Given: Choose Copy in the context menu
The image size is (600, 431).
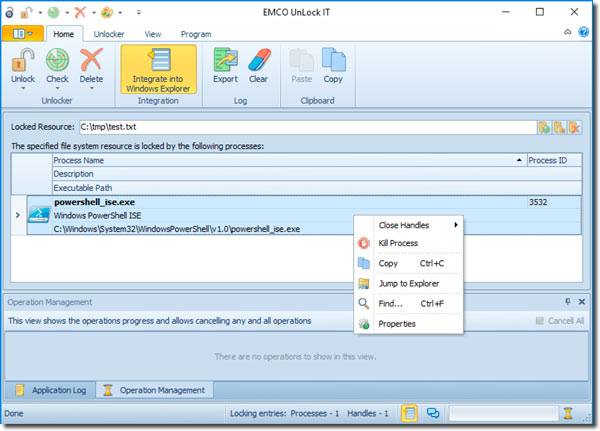Looking at the screenshot, I should point(409,263).
